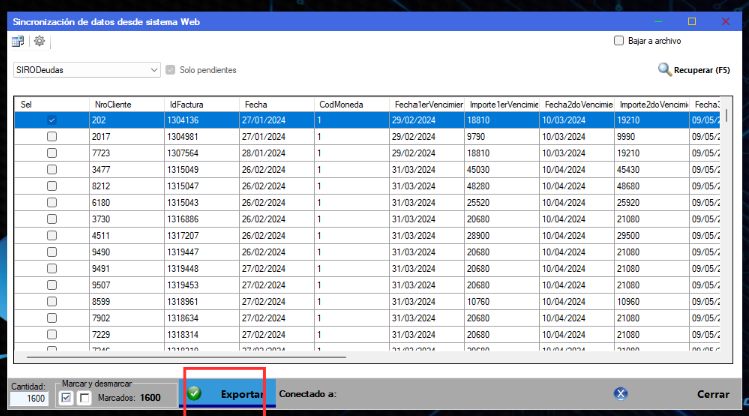Screen dimensions: 749x416
Task: Sort by the IdFactura column header
Action: point(202,104)
